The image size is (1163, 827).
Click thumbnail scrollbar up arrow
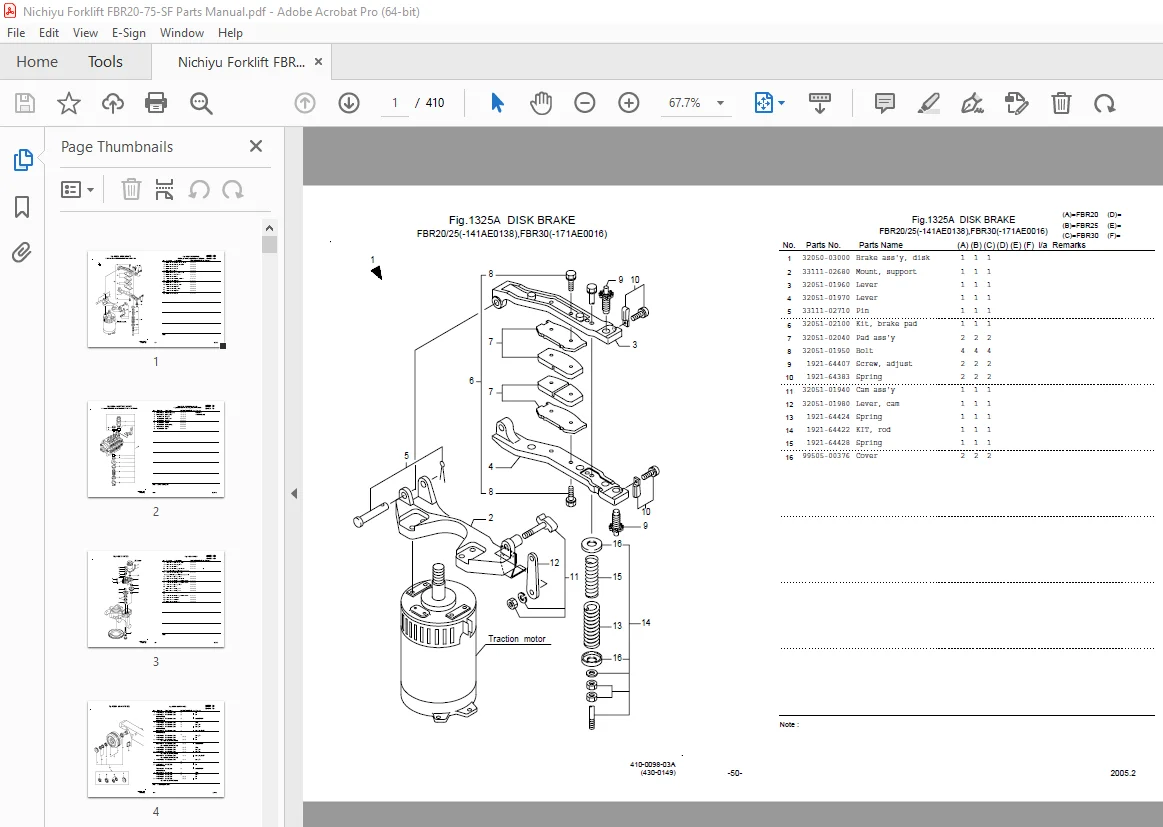[269, 228]
